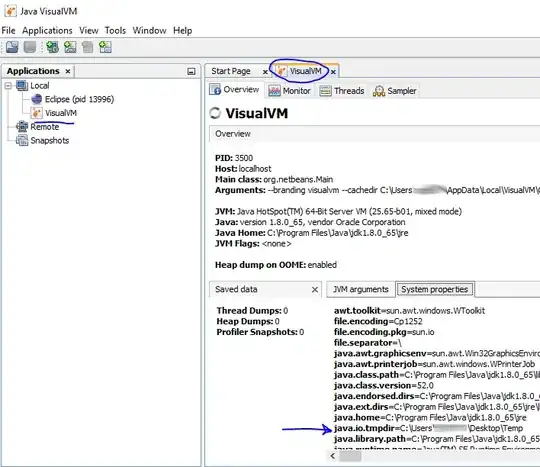Click the Applications panel tab title
This screenshot has width=540, height=467.
(33, 71)
